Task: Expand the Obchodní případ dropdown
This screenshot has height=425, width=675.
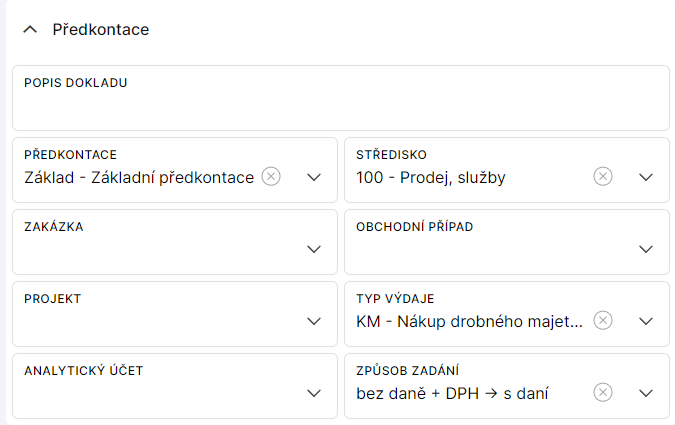Action: point(646,249)
